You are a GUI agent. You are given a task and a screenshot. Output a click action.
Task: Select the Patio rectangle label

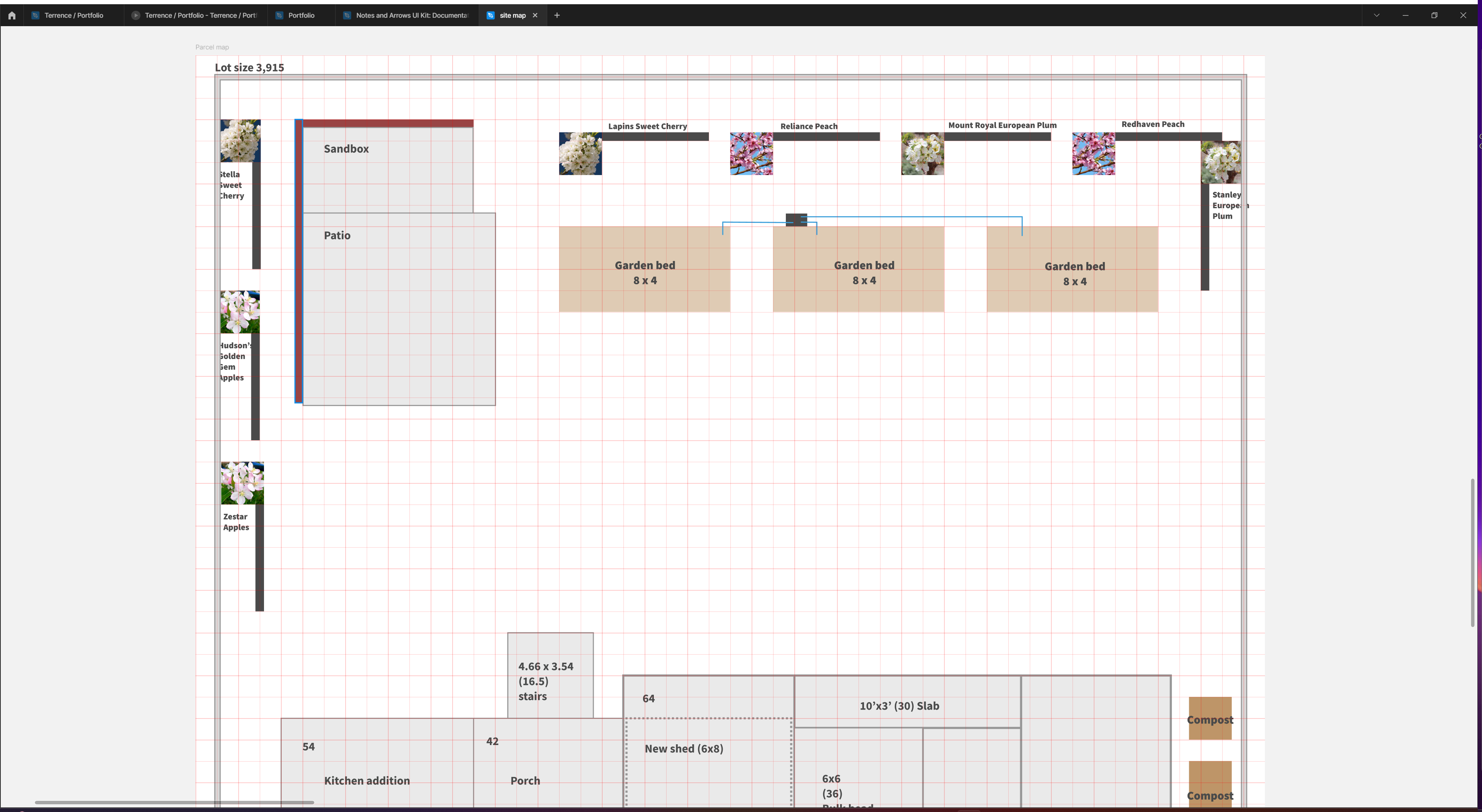click(x=337, y=236)
